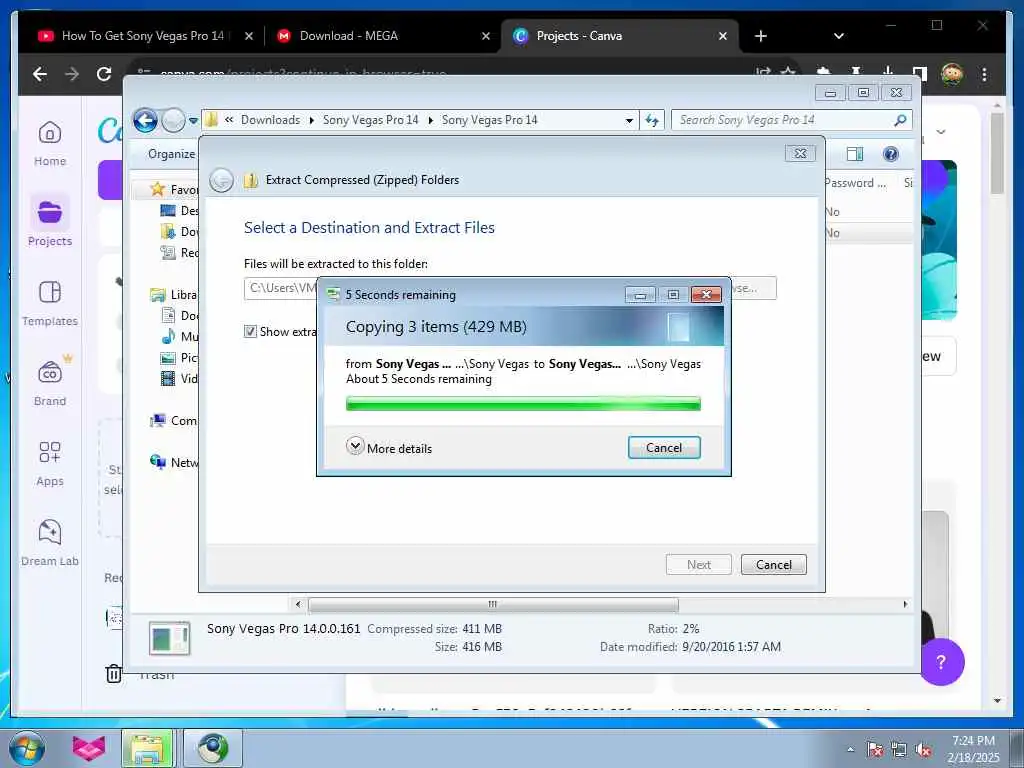The image size is (1024, 768).
Task: Click Canva purple help question button
Action: pos(942,662)
